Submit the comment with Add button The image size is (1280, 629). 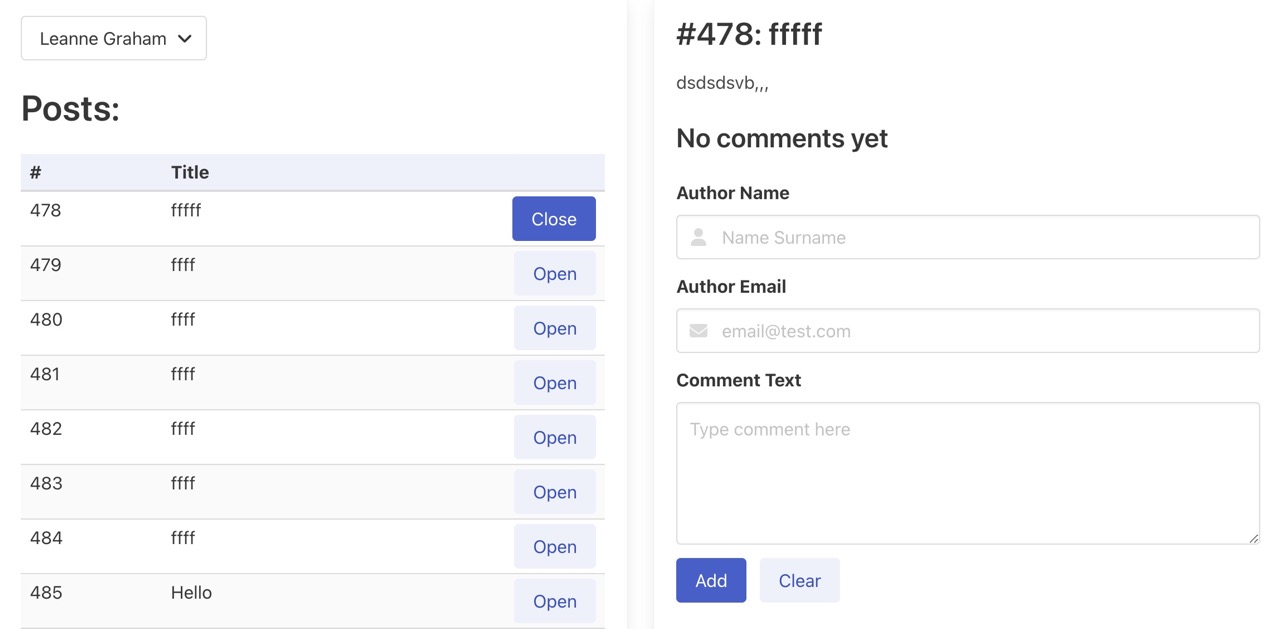710,580
